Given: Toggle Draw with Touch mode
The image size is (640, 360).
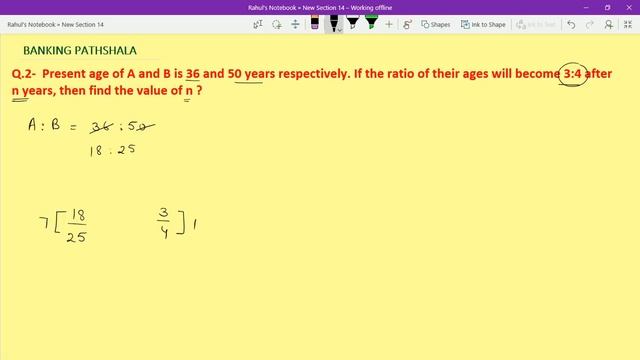Looking at the screenshot, I should [x=407, y=24].
